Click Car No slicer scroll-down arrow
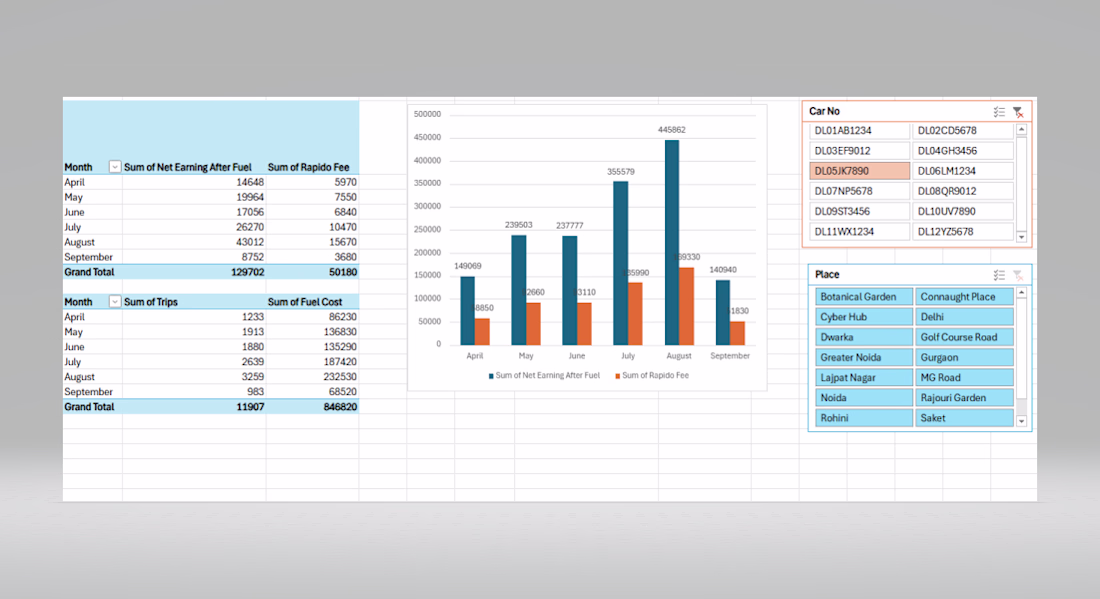The height and width of the screenshot is (599, 1100). pos(1021,237)
